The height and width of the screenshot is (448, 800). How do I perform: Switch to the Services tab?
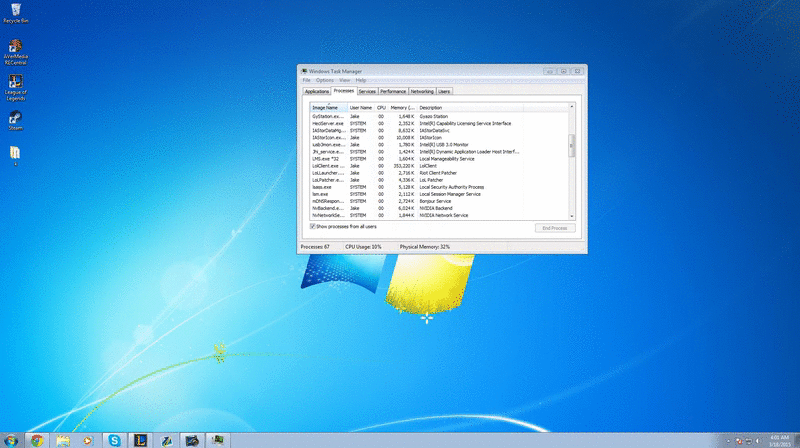367,91
